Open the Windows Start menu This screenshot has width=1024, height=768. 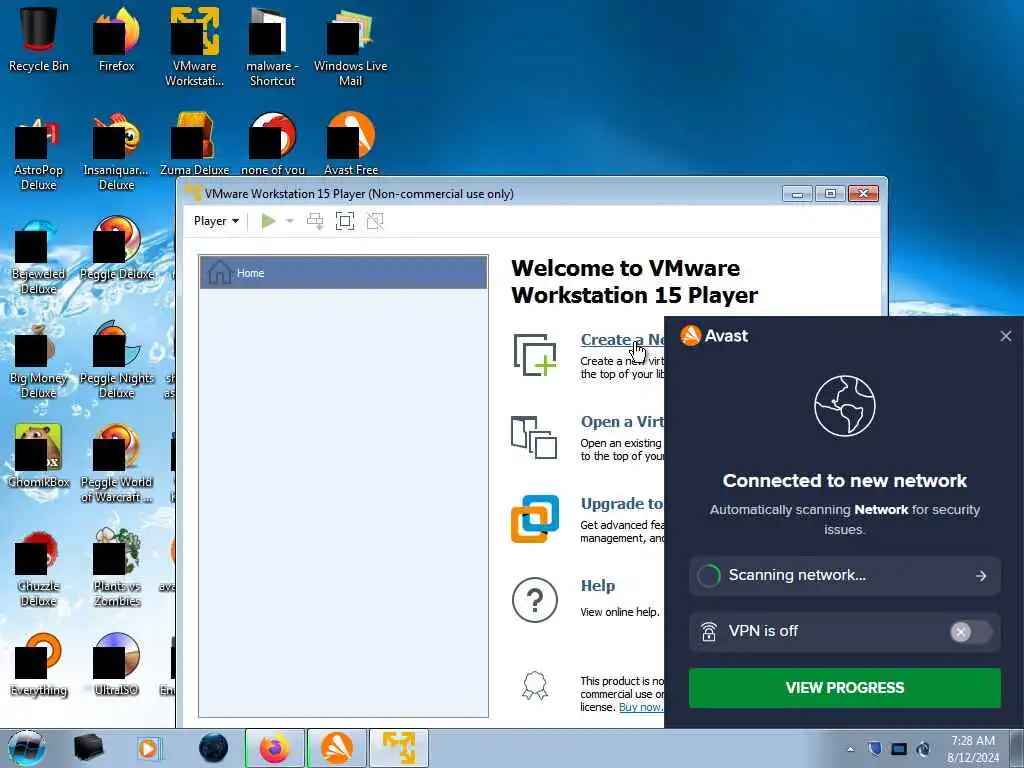[26, 748]
